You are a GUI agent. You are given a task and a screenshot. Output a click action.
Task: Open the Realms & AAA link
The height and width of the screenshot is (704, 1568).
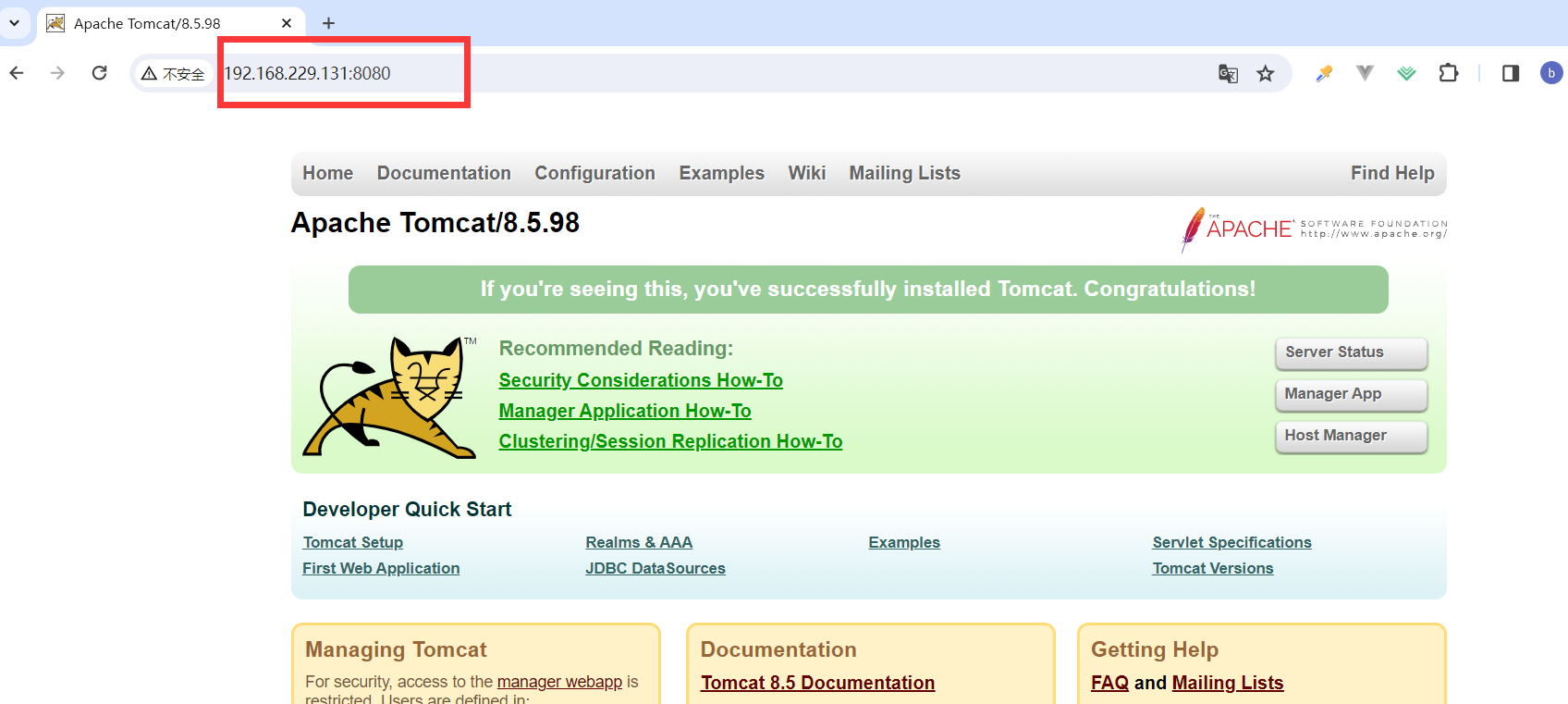[639, 542]
